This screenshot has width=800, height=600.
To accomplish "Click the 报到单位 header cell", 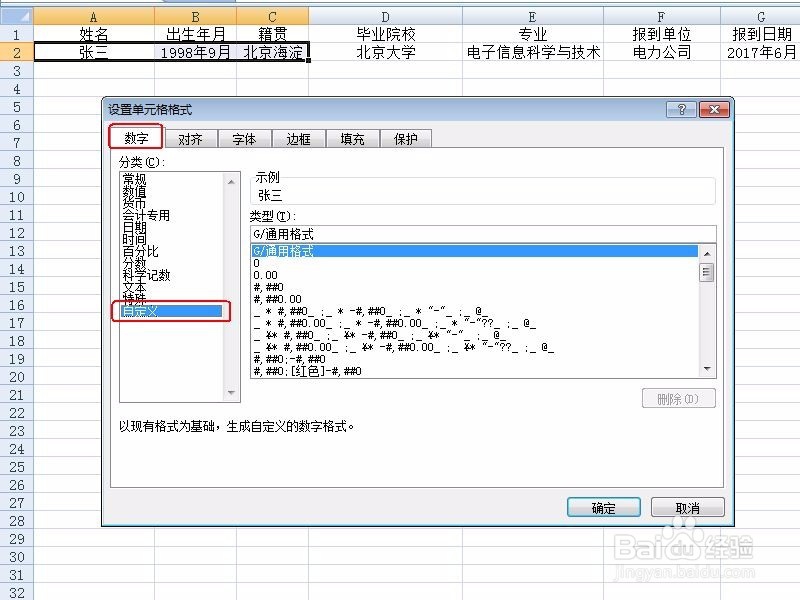I will pyautogui.click(x=662, y=34).
